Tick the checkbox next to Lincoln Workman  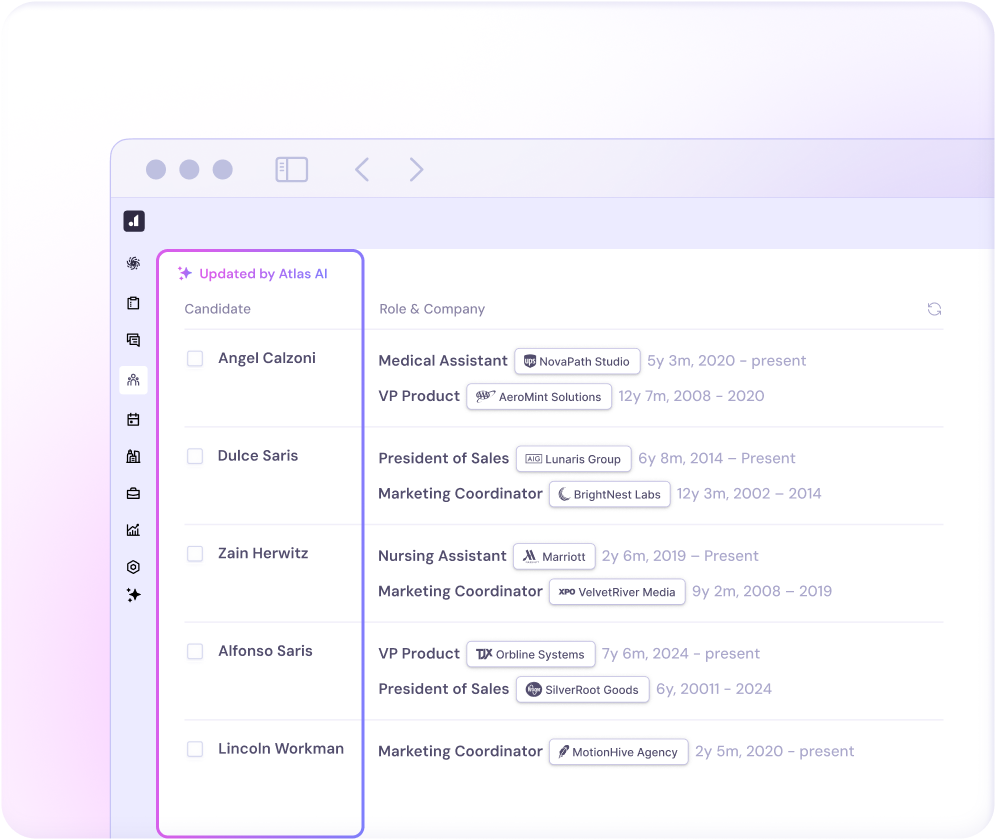195,749
